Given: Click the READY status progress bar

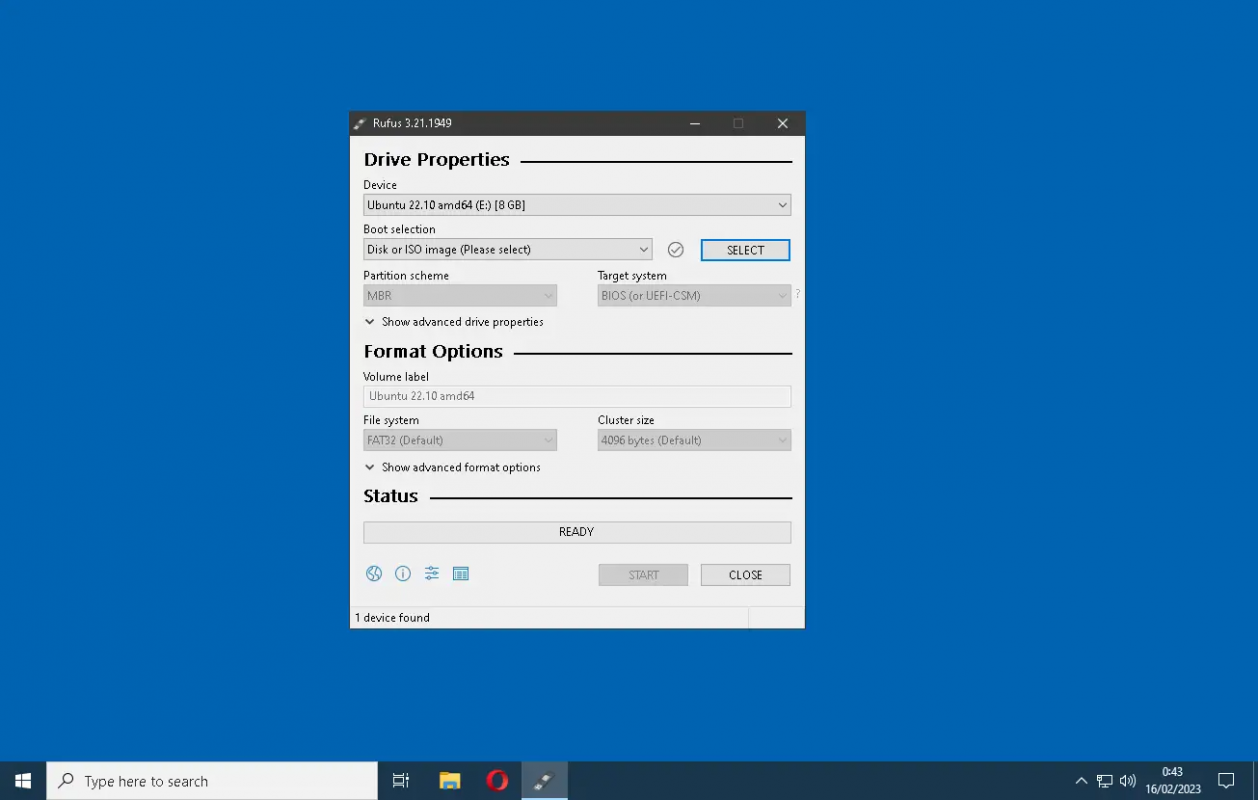Looking at the screenshot, I should [577, 532].
